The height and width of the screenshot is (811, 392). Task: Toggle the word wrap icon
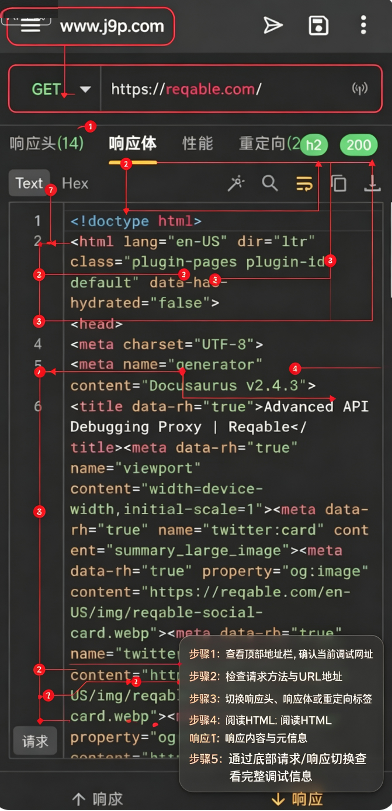(304, 183)
